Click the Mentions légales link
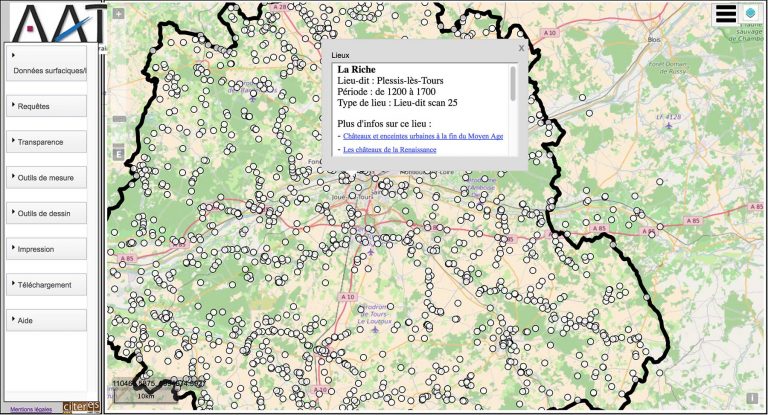The image size is (768, 415). pos(31,409)
